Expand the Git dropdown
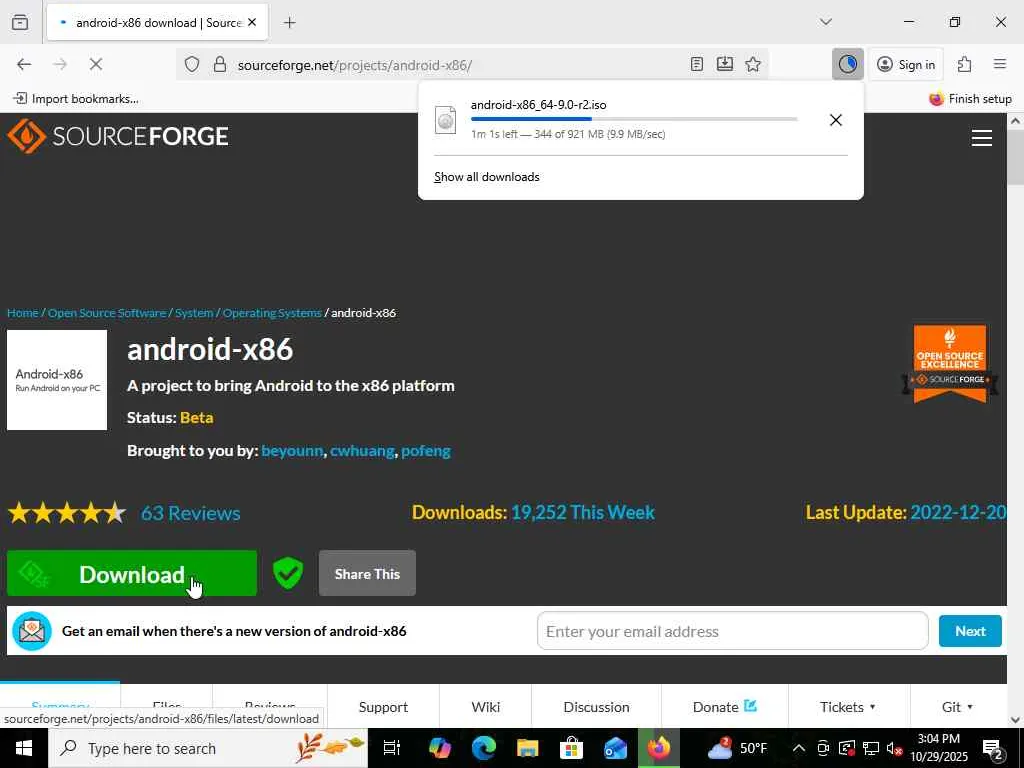 (957, 707)
